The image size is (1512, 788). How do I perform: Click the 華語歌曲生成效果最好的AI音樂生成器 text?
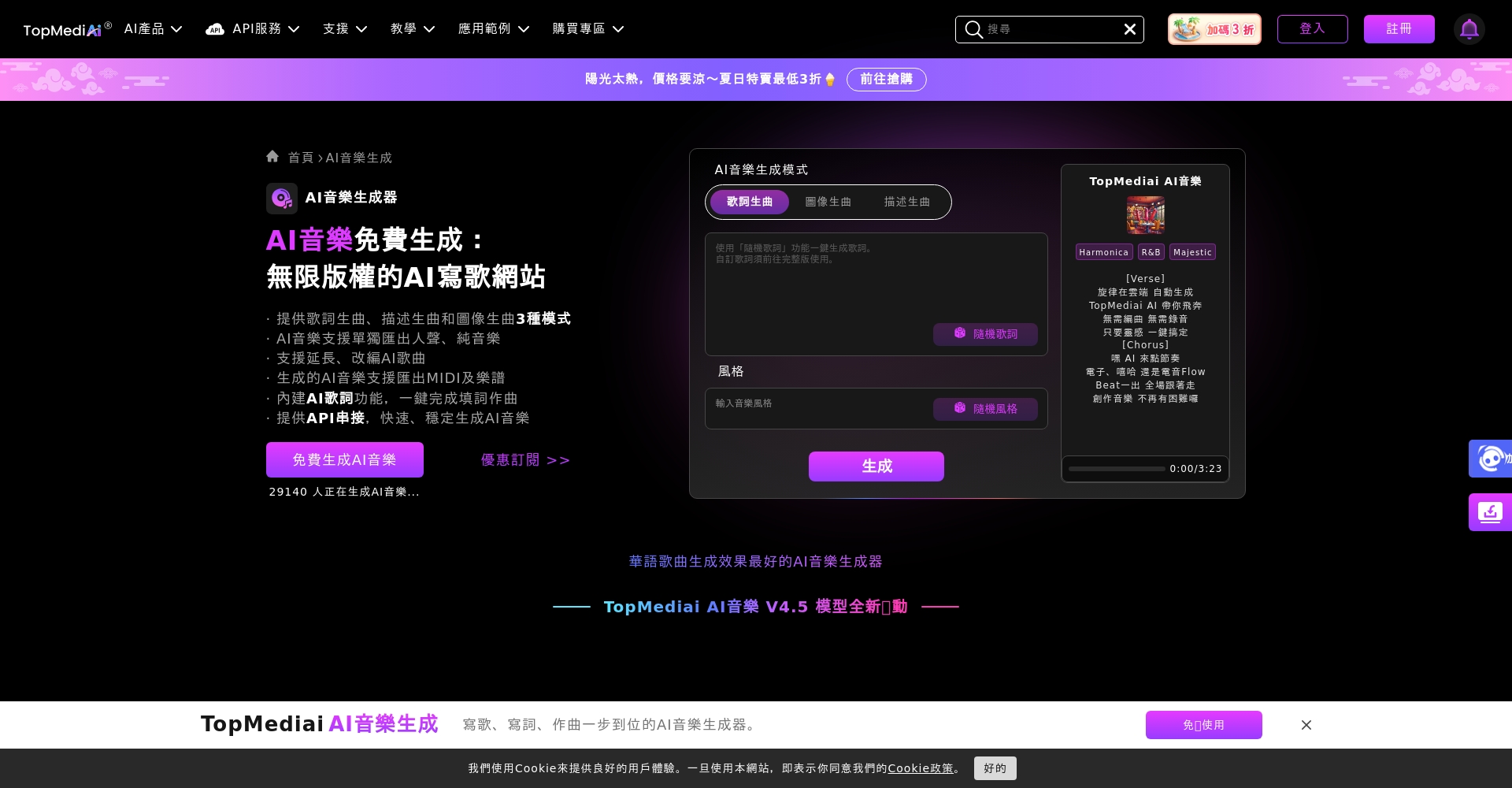[756, 561]
